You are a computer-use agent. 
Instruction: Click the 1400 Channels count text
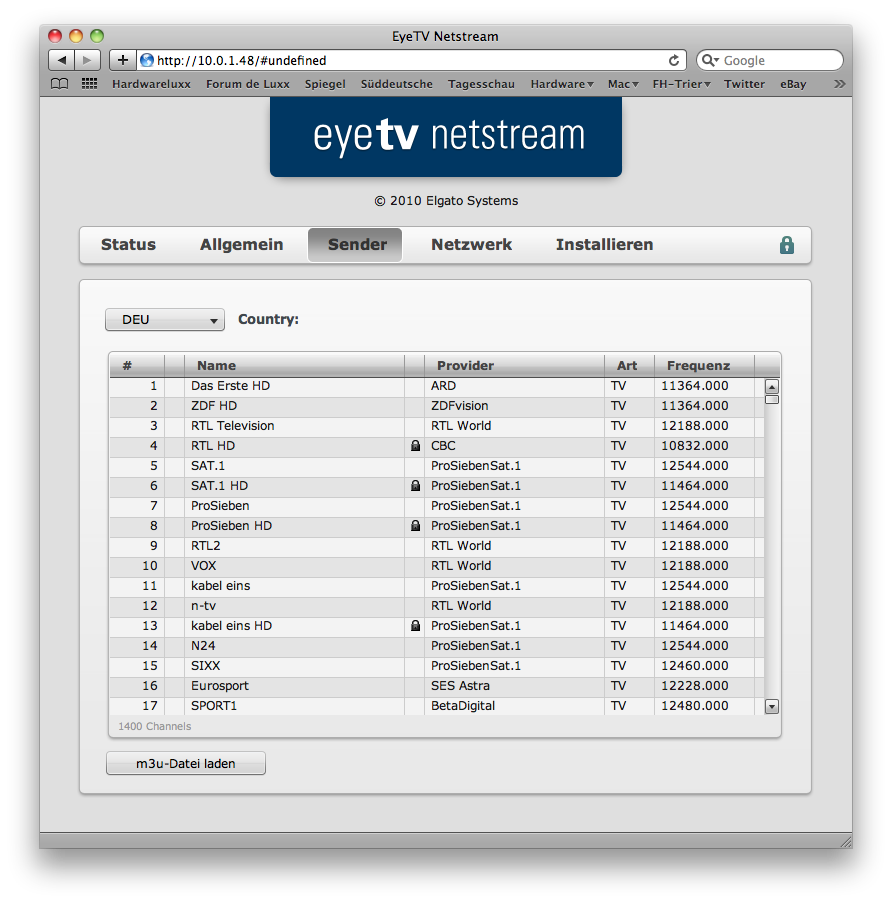coord(154,726)
